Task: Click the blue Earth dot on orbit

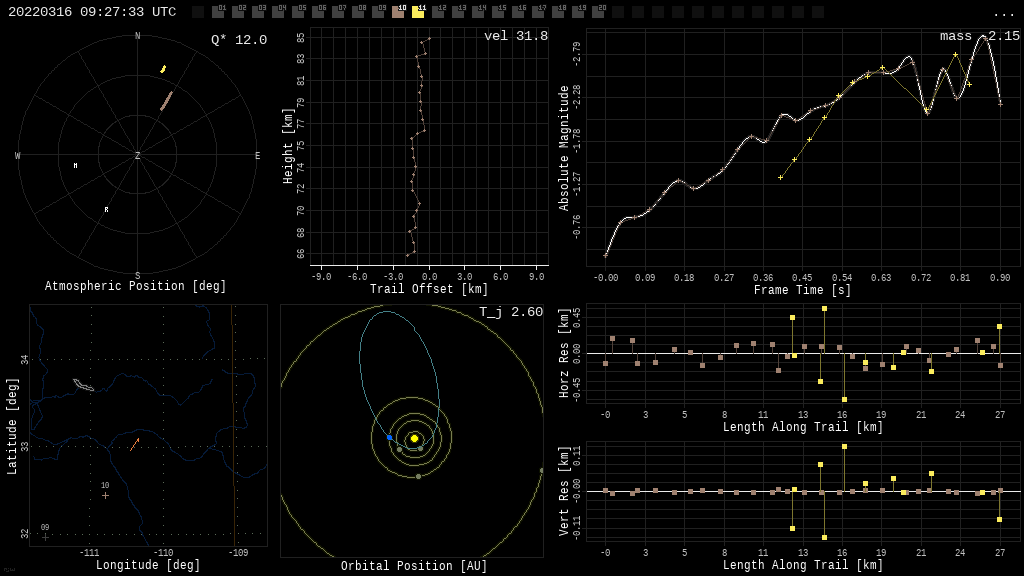Action: click(390, 438)
